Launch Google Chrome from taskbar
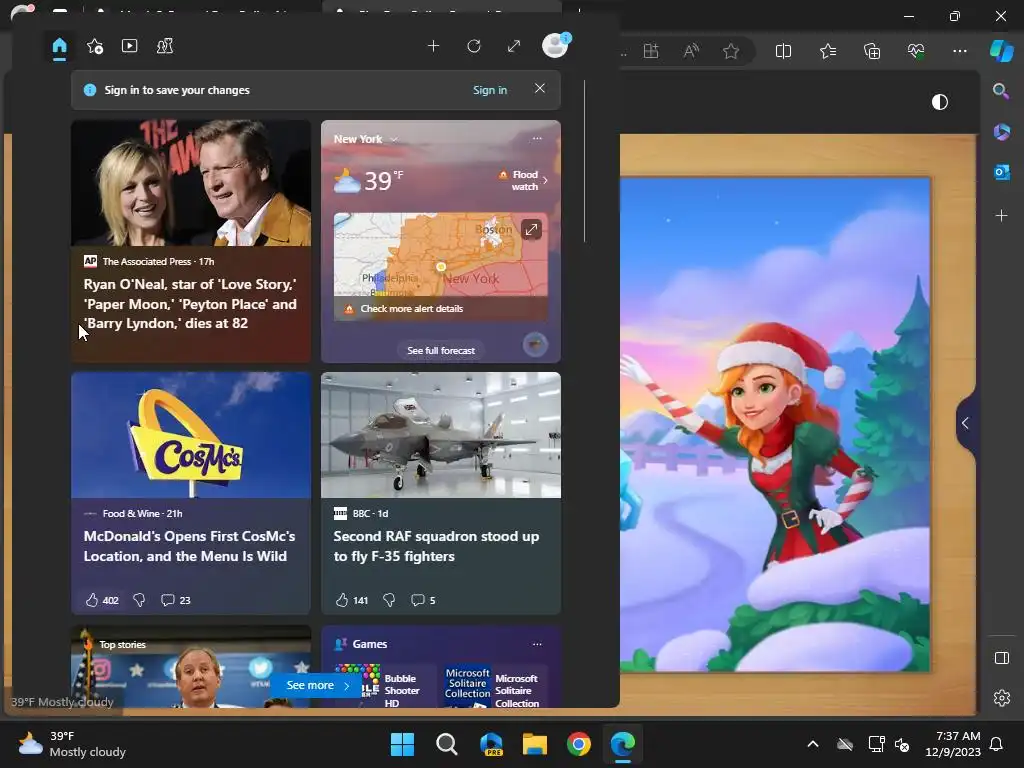Viewport: 1024px width, 768px height. tap(579, 744)
